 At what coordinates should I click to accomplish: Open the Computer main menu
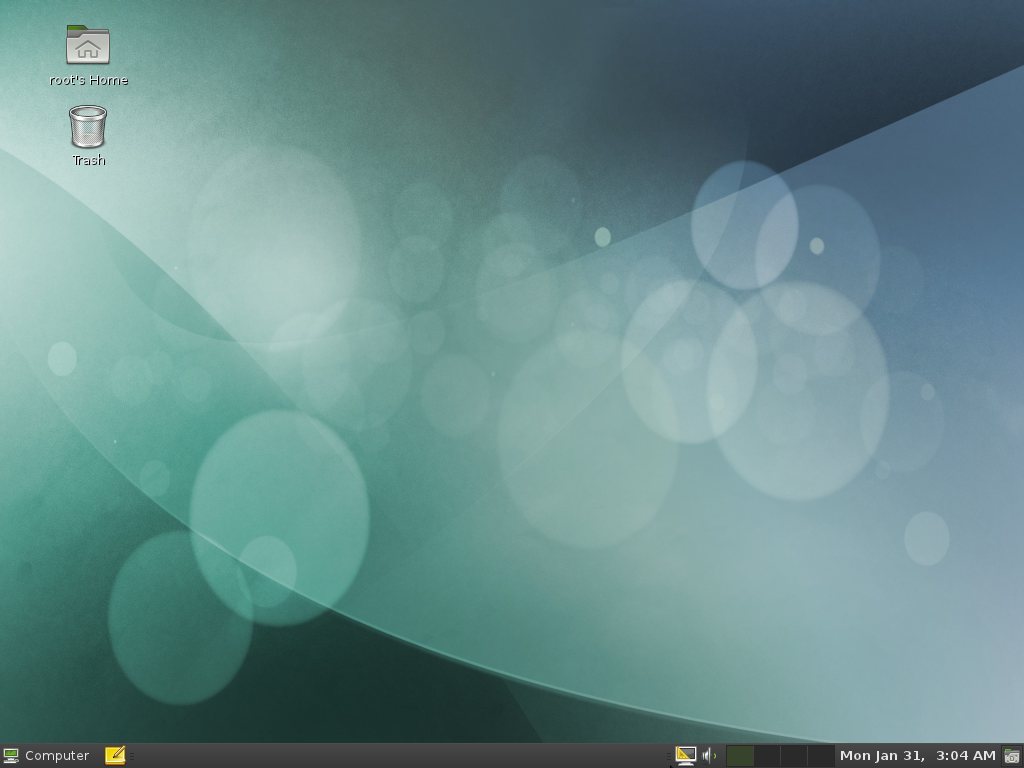click(x=46, y=756)
